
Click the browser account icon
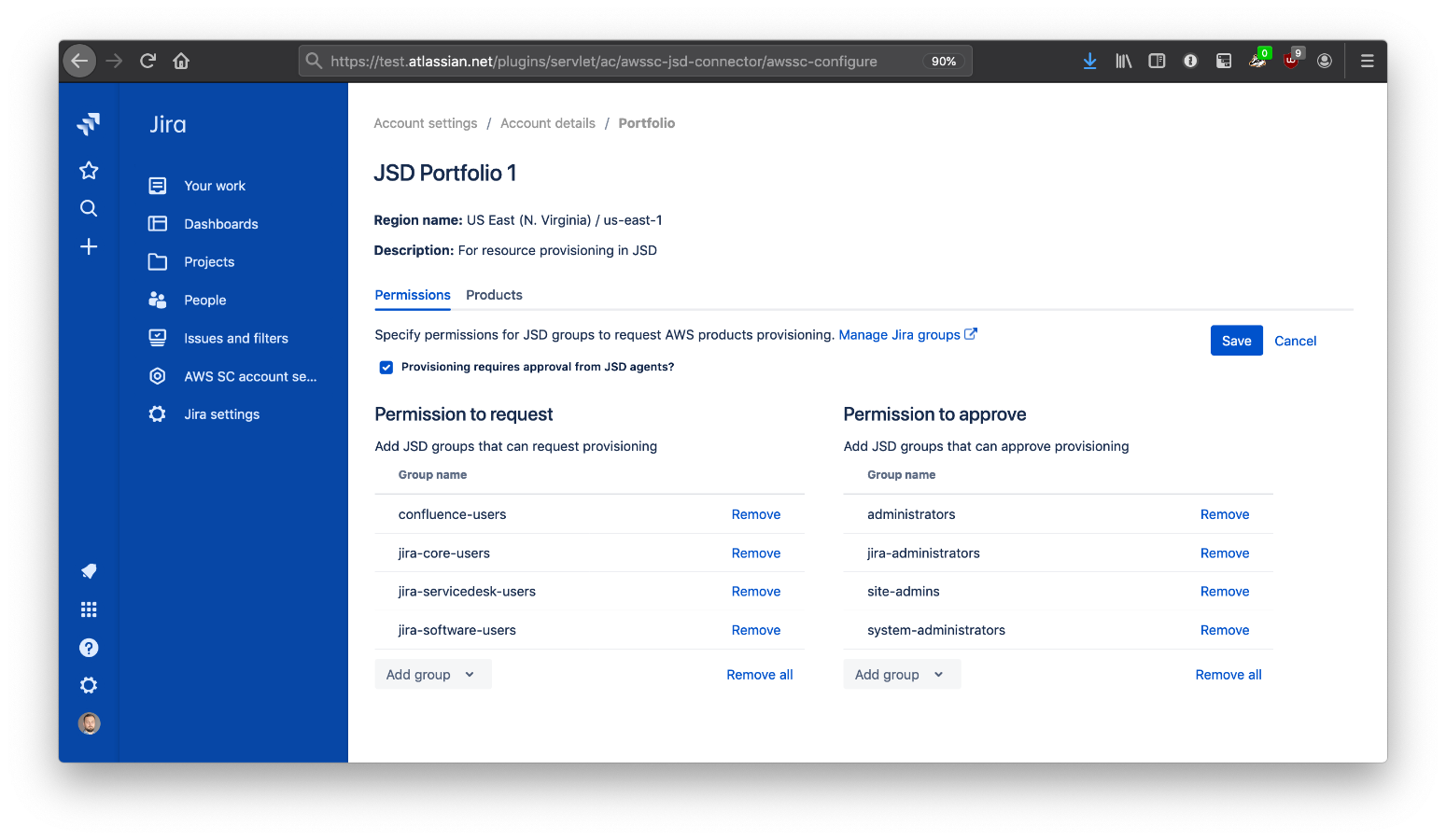1324,61
